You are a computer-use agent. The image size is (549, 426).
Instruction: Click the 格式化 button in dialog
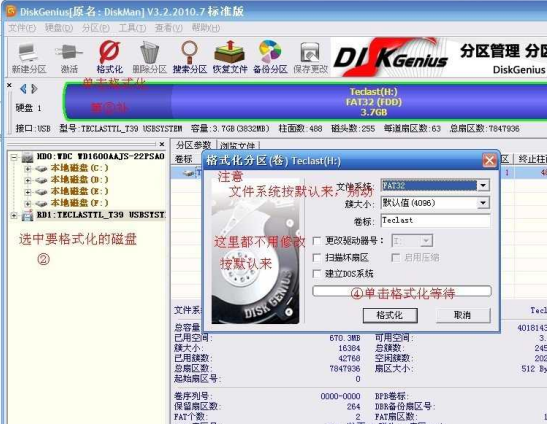tap(390, 315)
